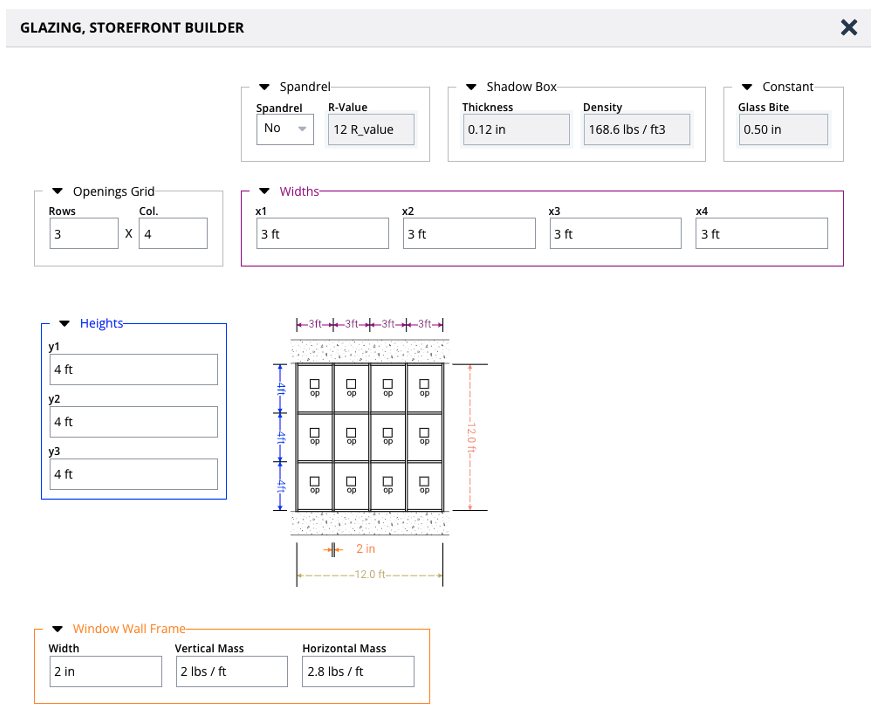Close the Glazing, Storefront Builder dialog

[x=849, y=28]
